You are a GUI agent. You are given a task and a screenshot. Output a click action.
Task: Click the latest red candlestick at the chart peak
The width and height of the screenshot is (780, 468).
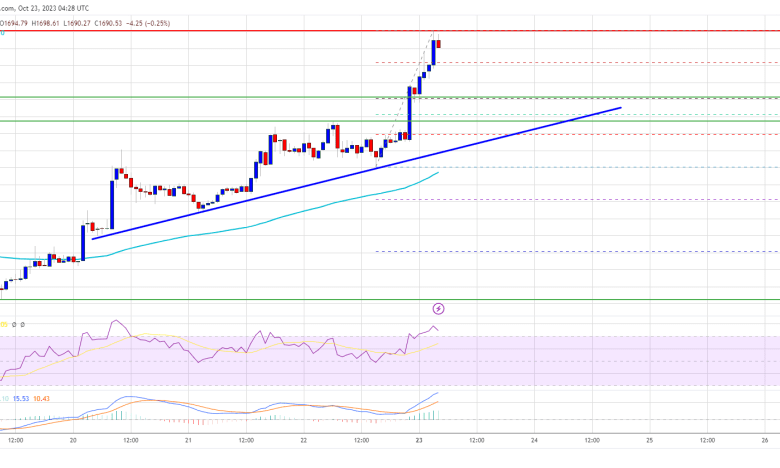click(439, 42)
